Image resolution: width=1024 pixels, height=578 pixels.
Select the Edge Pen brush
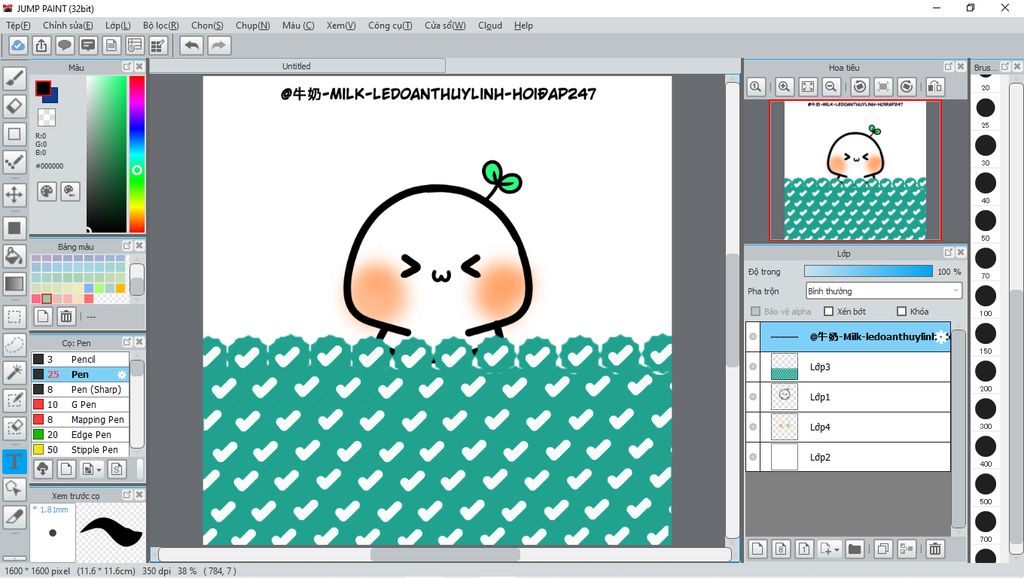[x=80, y=434]
